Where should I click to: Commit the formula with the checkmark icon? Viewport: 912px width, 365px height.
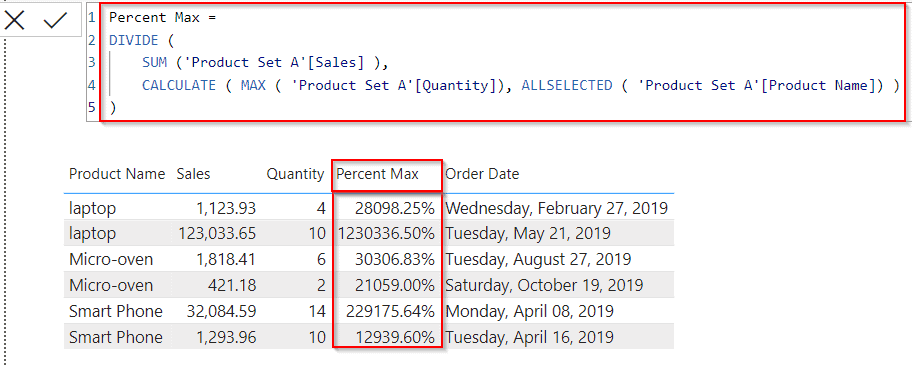(x=56, y=20)
